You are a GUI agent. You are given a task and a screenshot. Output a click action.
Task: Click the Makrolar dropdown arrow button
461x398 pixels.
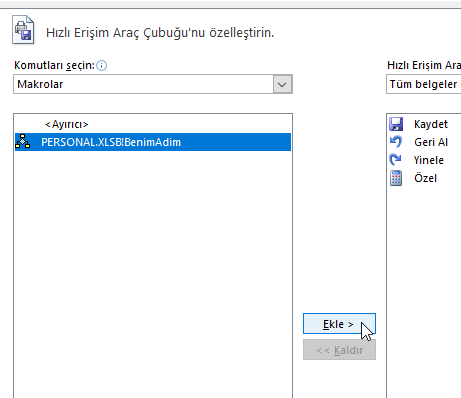point(282,84)
